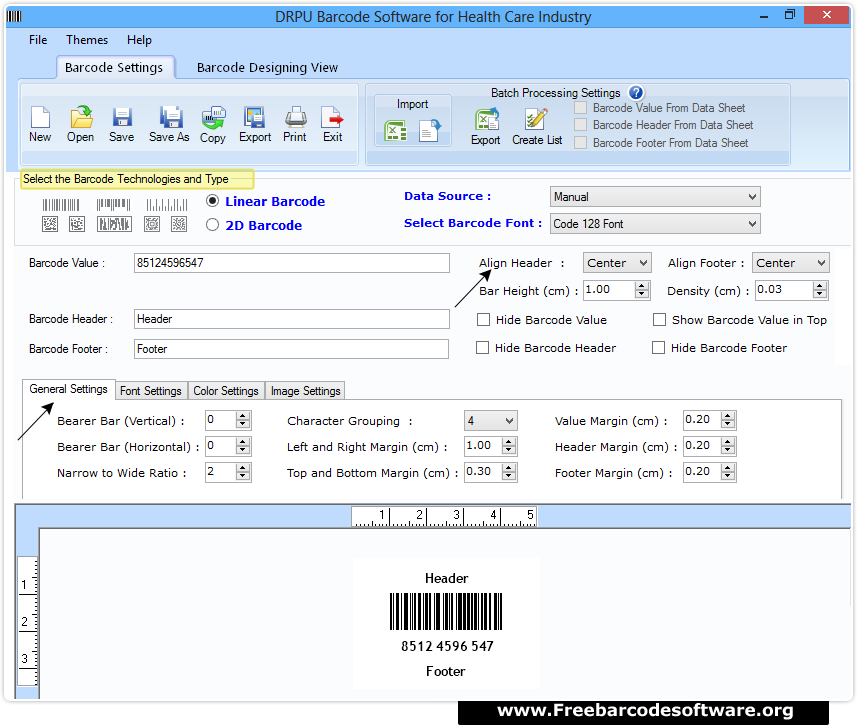
Task: Click the Barcode Header input field
Action: [x=292, y=319]
